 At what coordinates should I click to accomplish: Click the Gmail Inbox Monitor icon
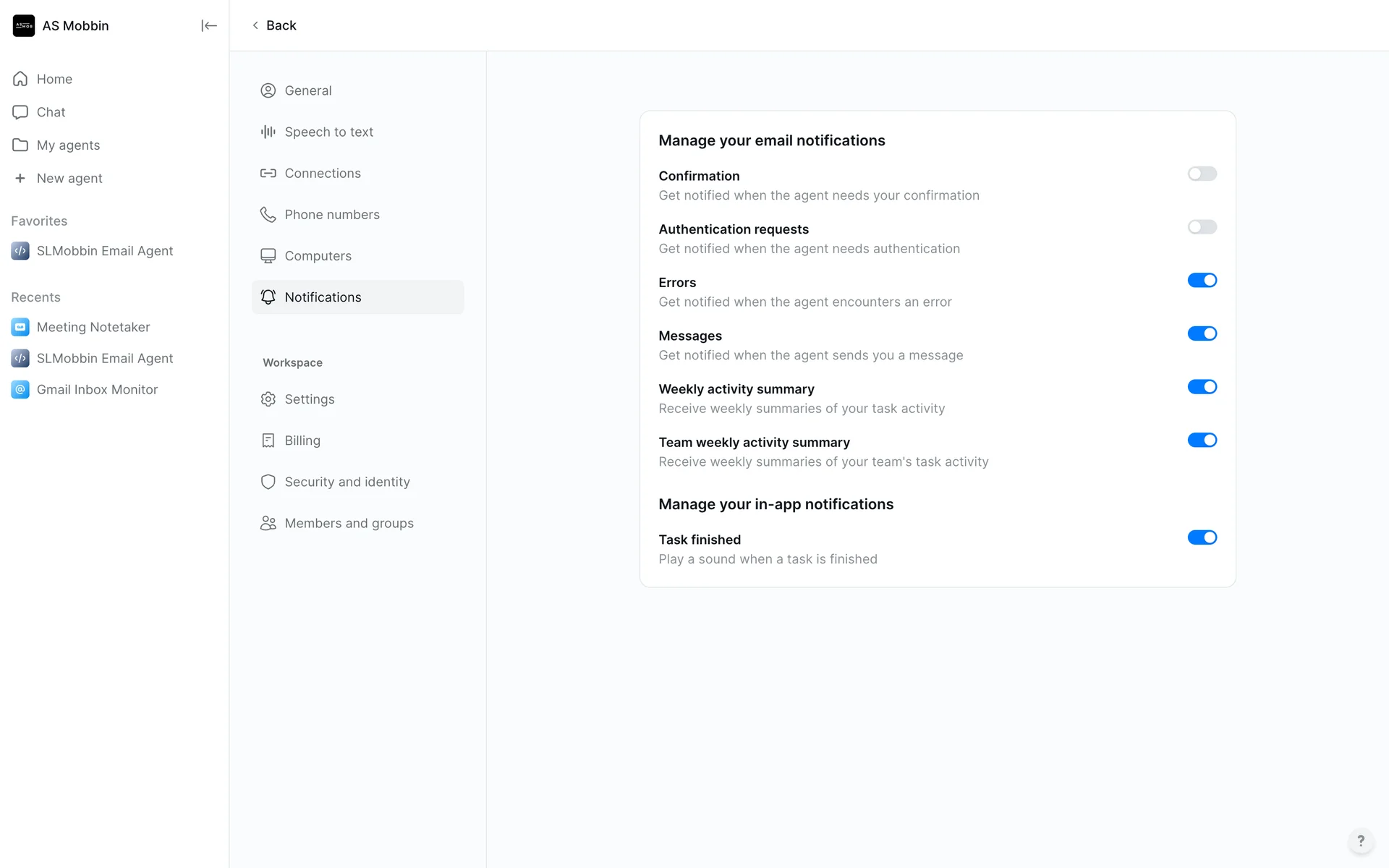(20, 389)
